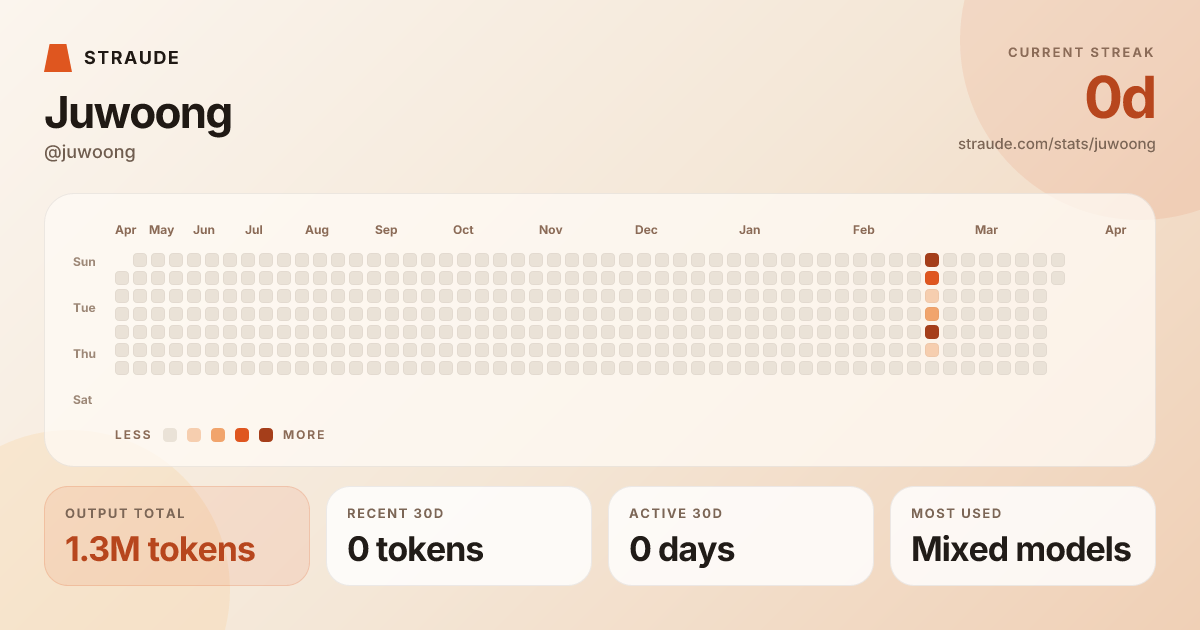1200x630 pixels.
Task: Select the light peach legend swatch
Action: (x=194, y=435)
